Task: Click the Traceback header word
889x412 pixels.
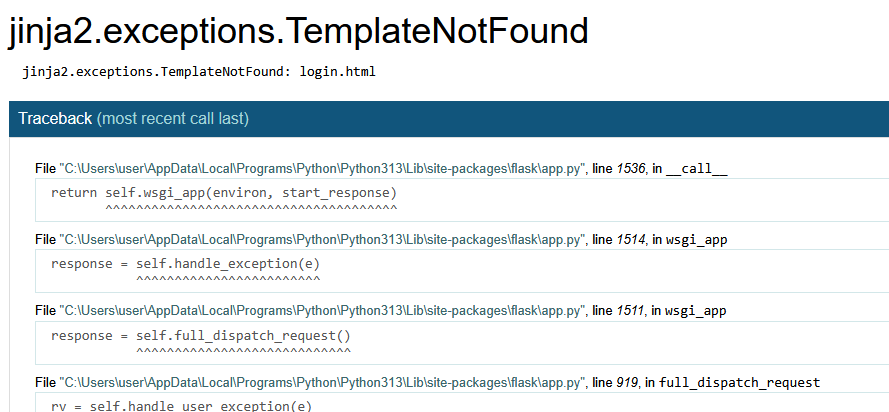Action: [55, 119]
